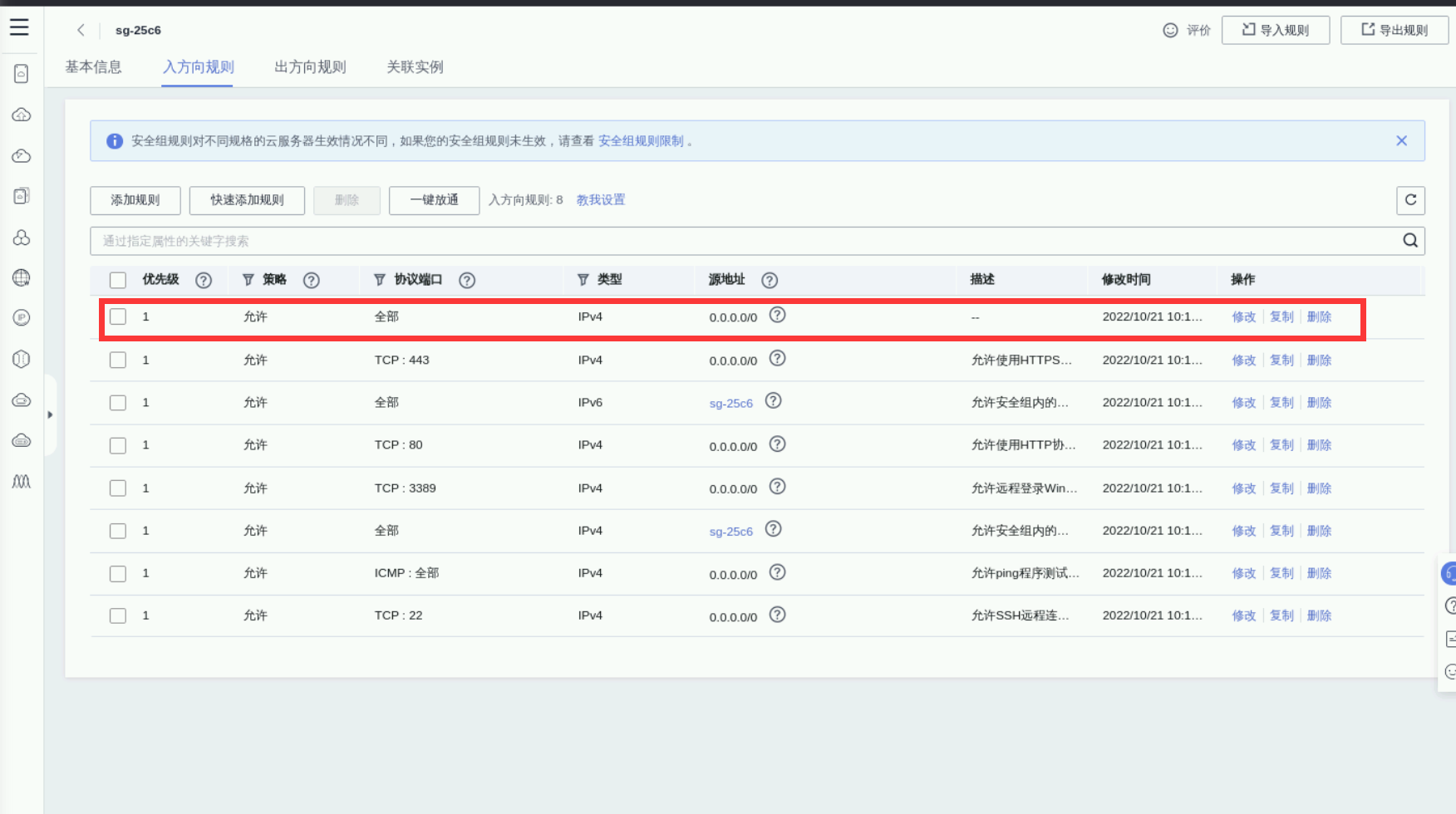
Task: Show help for the 策略 column
Action: [x=312, y=281]
